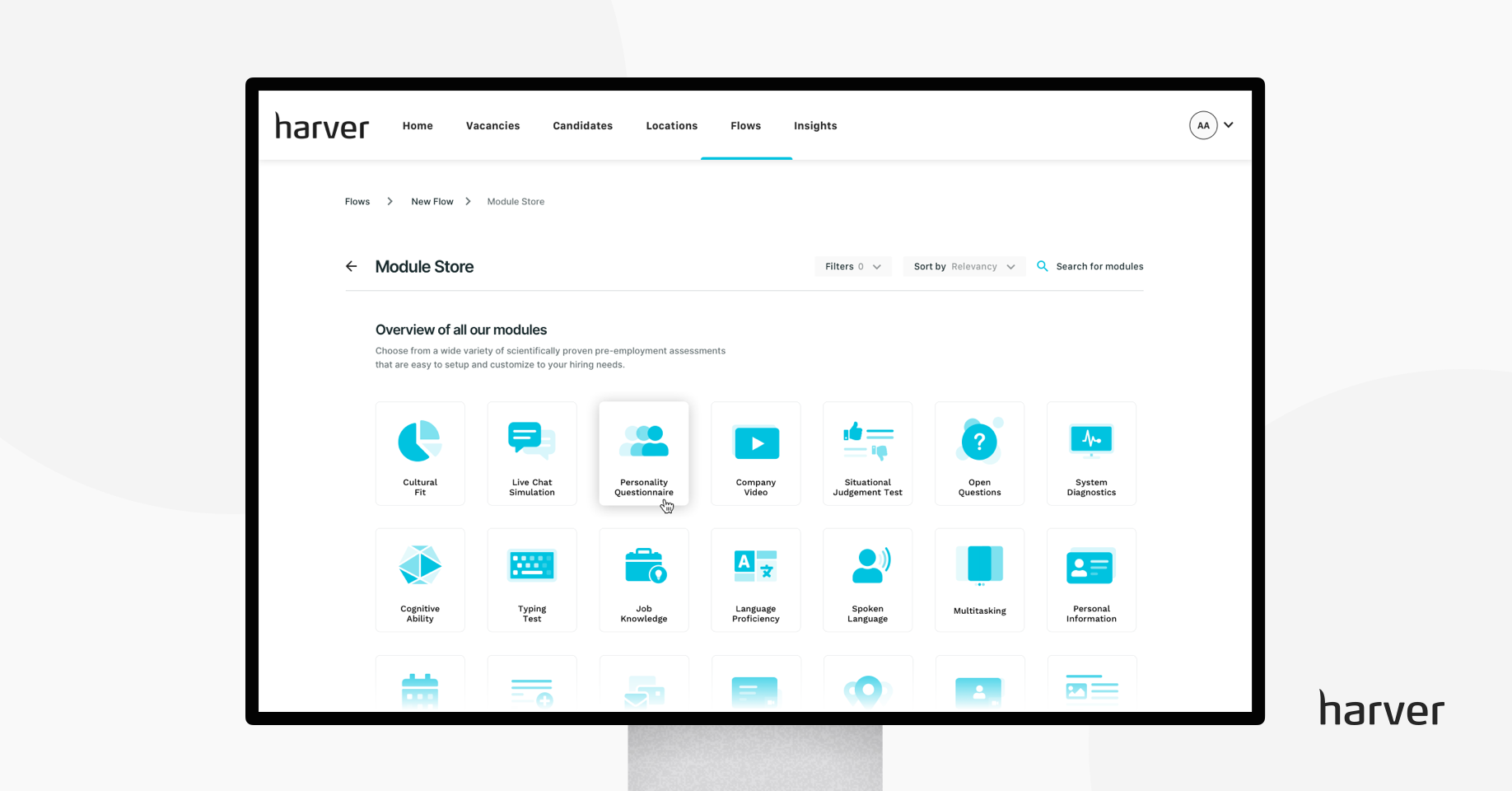Switch to the Locations tab

[x=672, y=126]
